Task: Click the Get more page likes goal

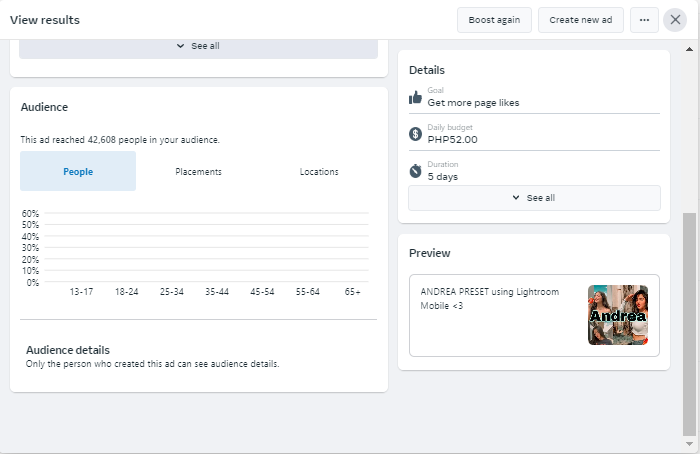Action: click(473, 102)
